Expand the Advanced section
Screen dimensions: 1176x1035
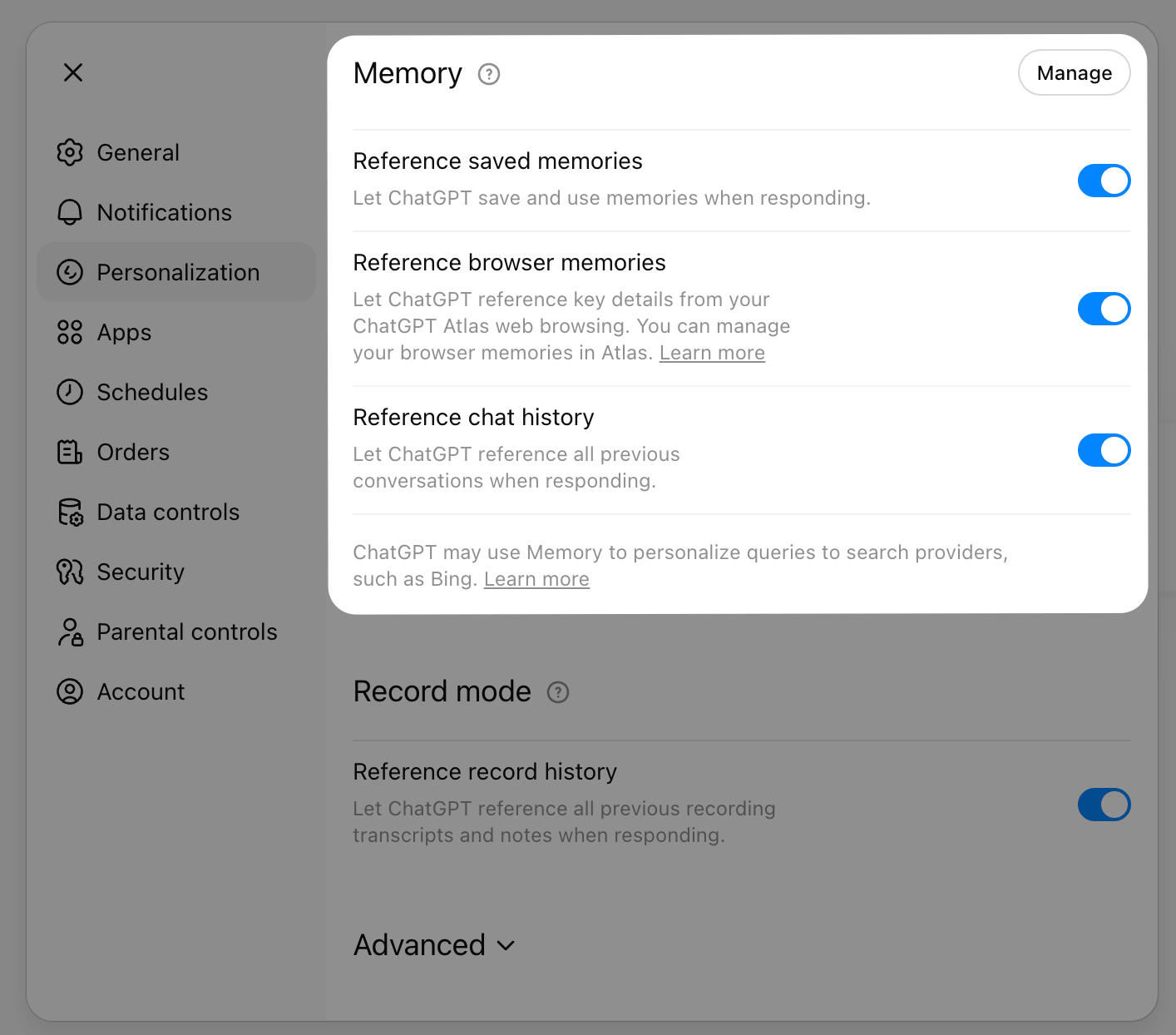[x=435, y=945]
